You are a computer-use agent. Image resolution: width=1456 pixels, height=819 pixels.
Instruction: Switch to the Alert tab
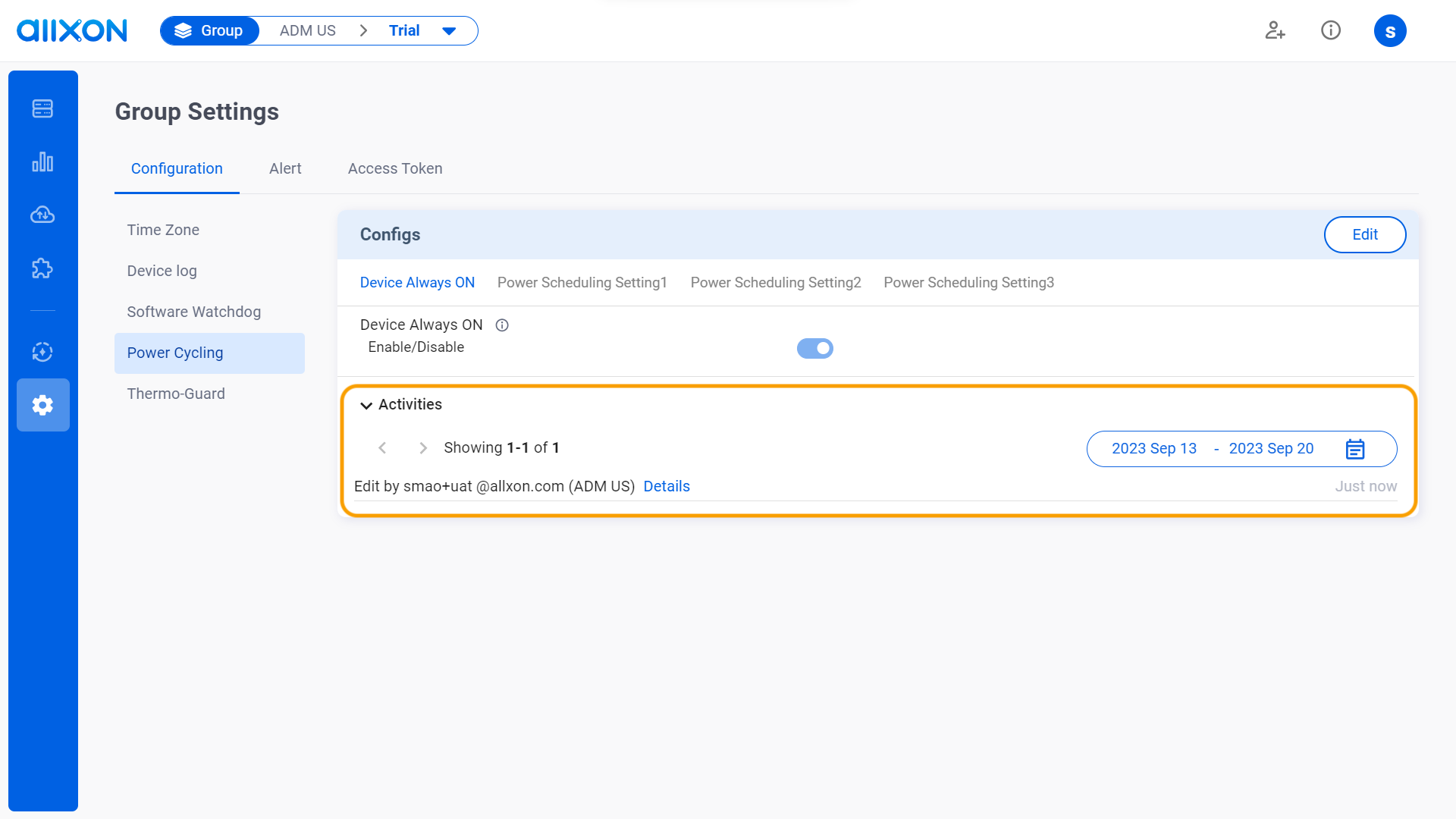pyautogui.click(x=285, y=168)
